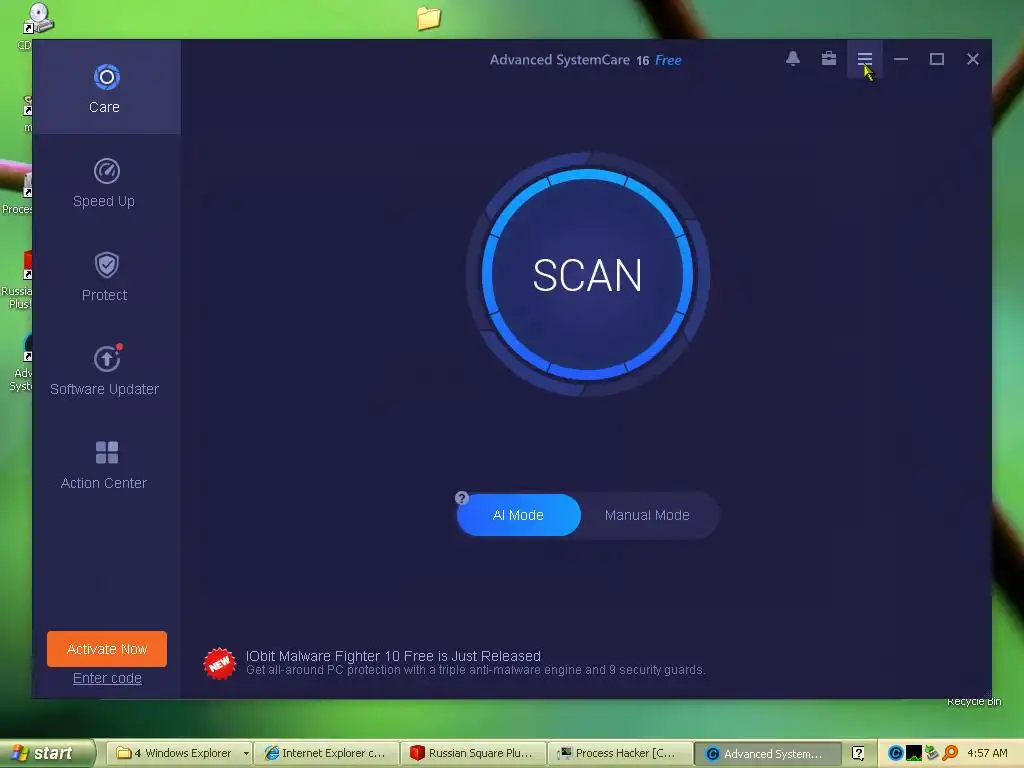Close the Advanced SystemCare window
This screenshot has width=1024, height=768.
[972, 59]
